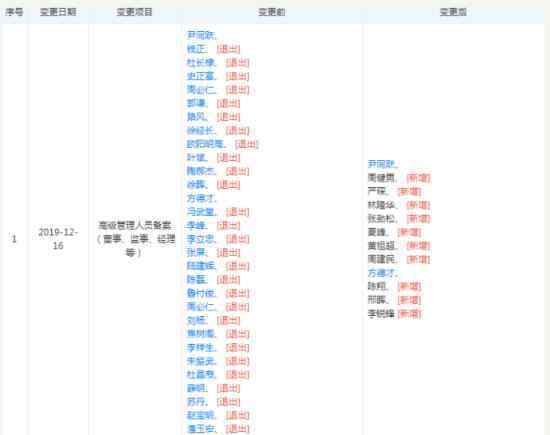Click the 变更前 column header
This screenshot has width=550, height=435.
point(271,12)
